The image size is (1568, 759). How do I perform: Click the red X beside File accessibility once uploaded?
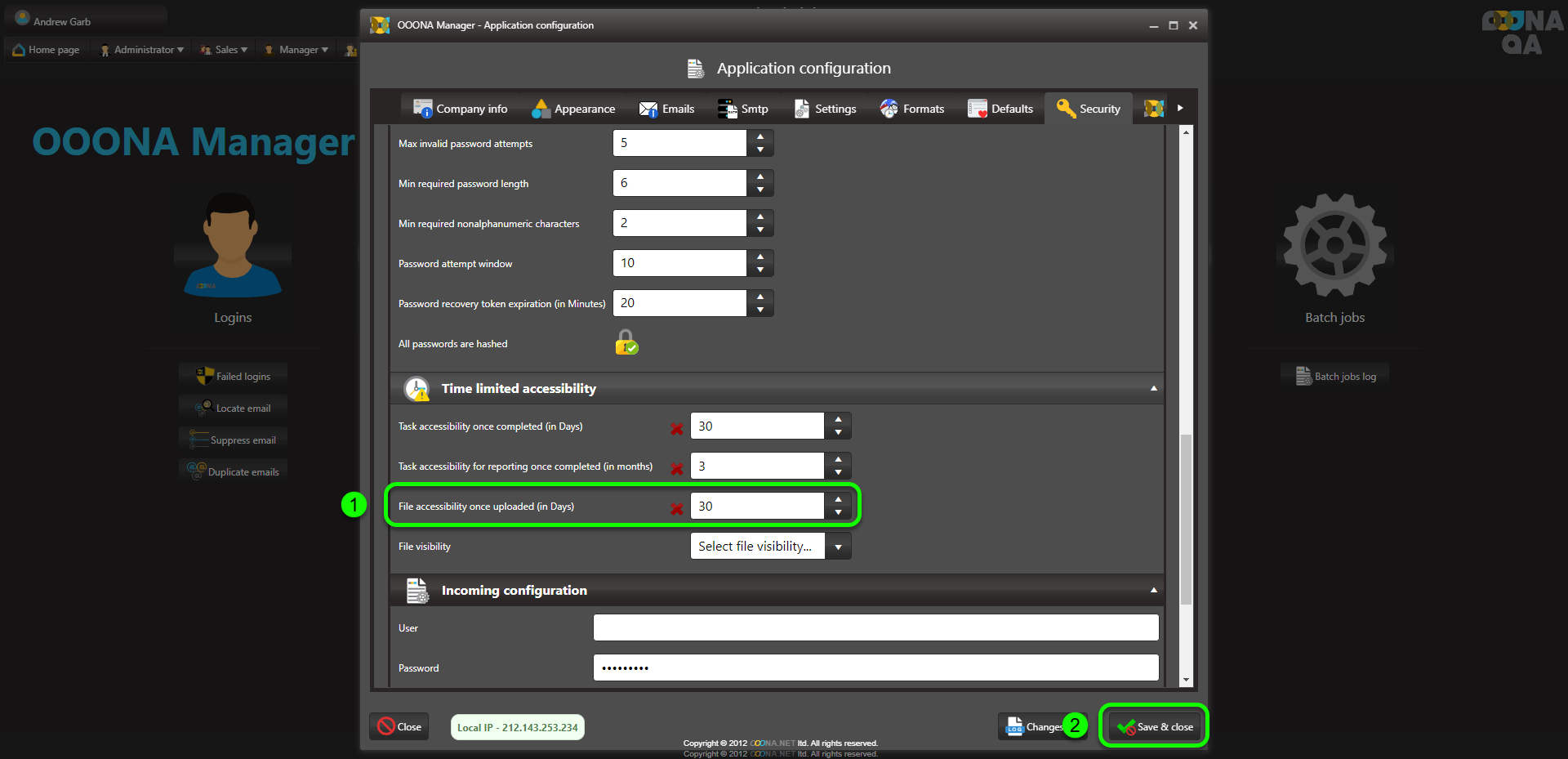tap(676, 508)
